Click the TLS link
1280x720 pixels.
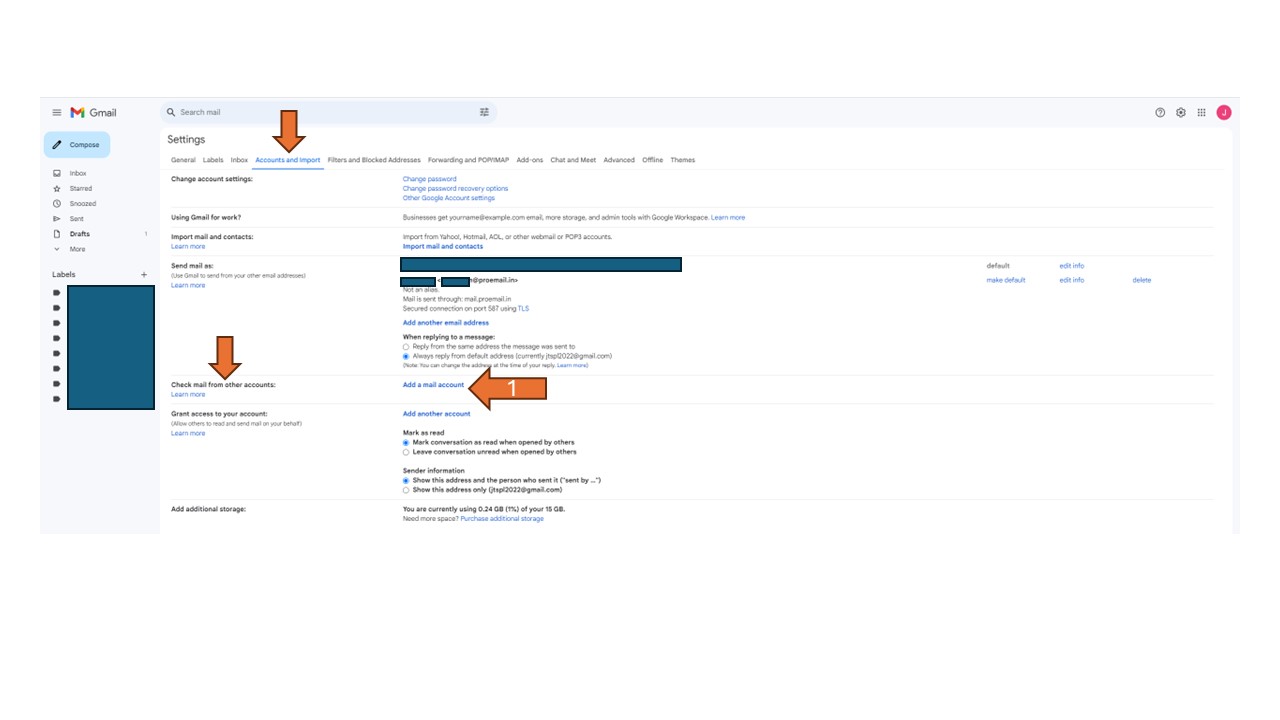[524, 309]
